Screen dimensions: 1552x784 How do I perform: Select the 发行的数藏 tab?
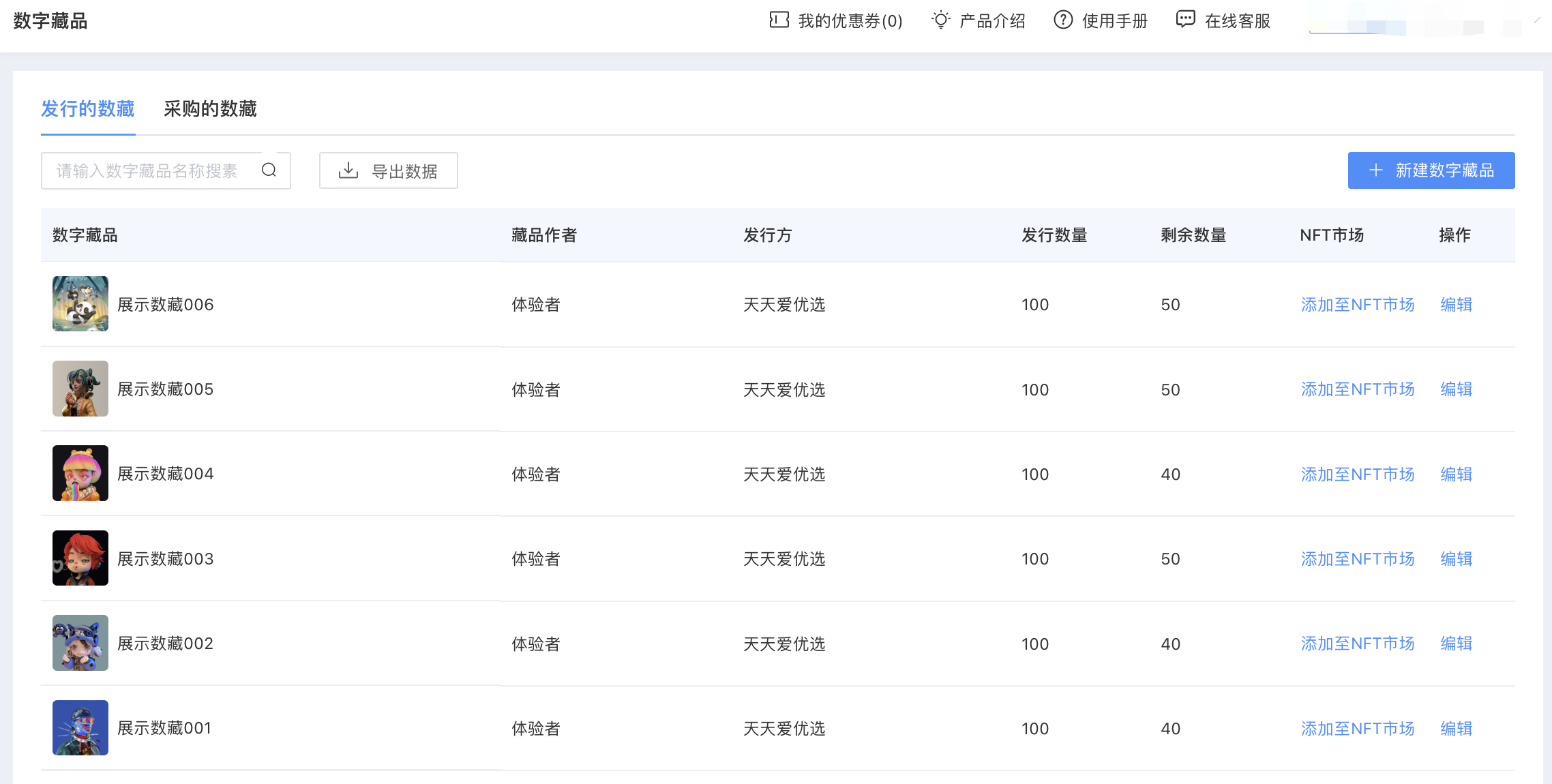(88, 109)
